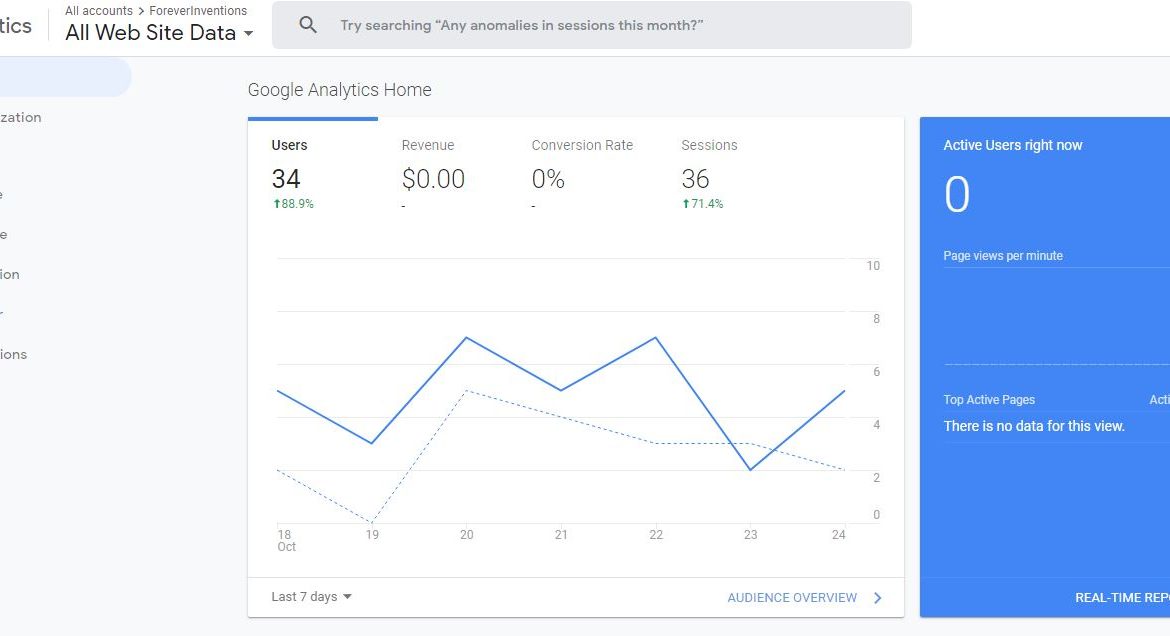Click the search magnifier icon
1170x636 pixels.
tap(307, 25)
